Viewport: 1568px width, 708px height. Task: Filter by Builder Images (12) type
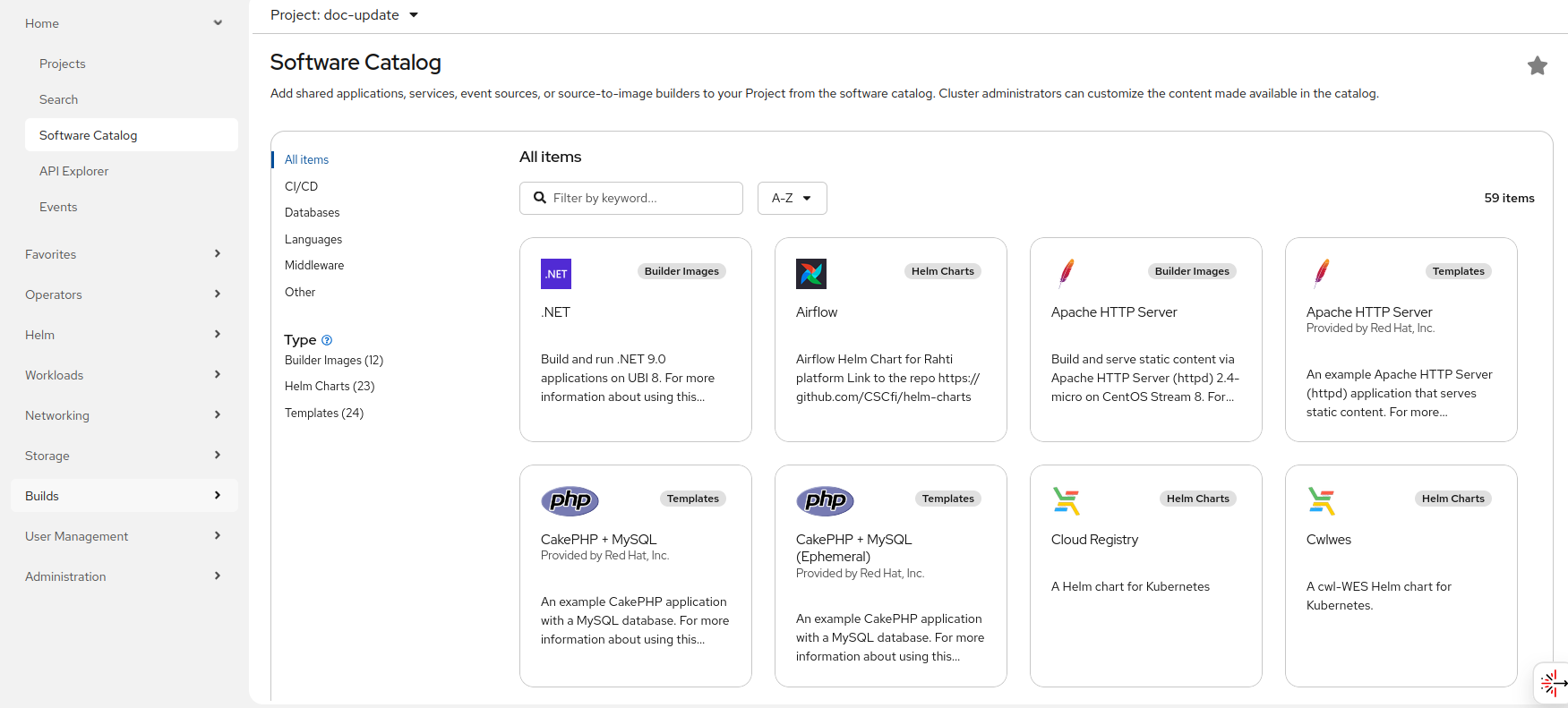pyautogui.click(x=333, y=361)
